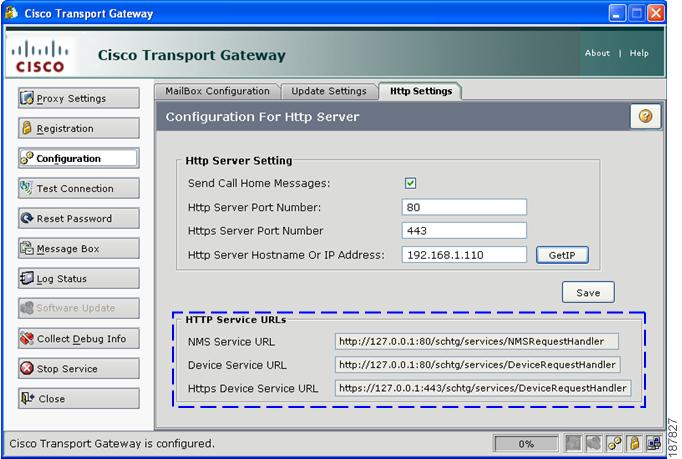Select the Configuration sidebar button
The height and width of the screenshot is (459, 682).
point(79,158)
